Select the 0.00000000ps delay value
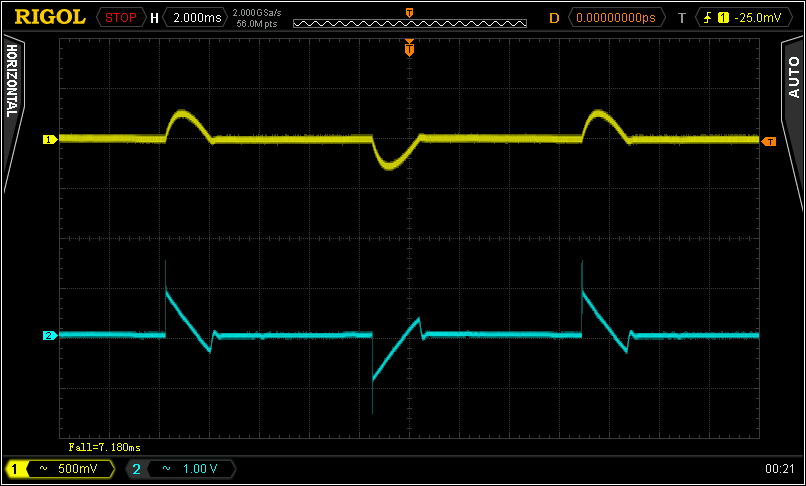806x486 pixels. coord(616,17)
